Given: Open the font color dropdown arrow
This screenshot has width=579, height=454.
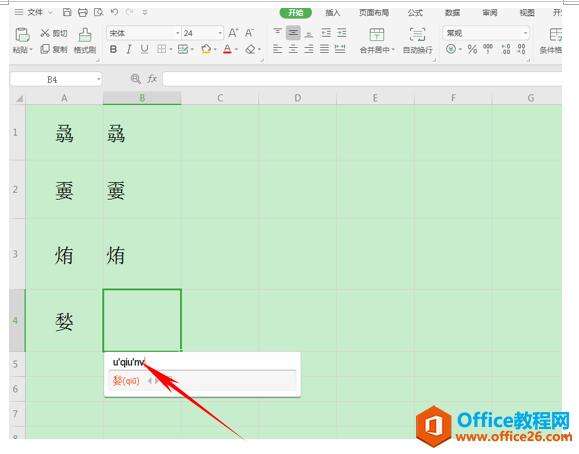Looking at the screenshot, I should [x=236, y=50].
